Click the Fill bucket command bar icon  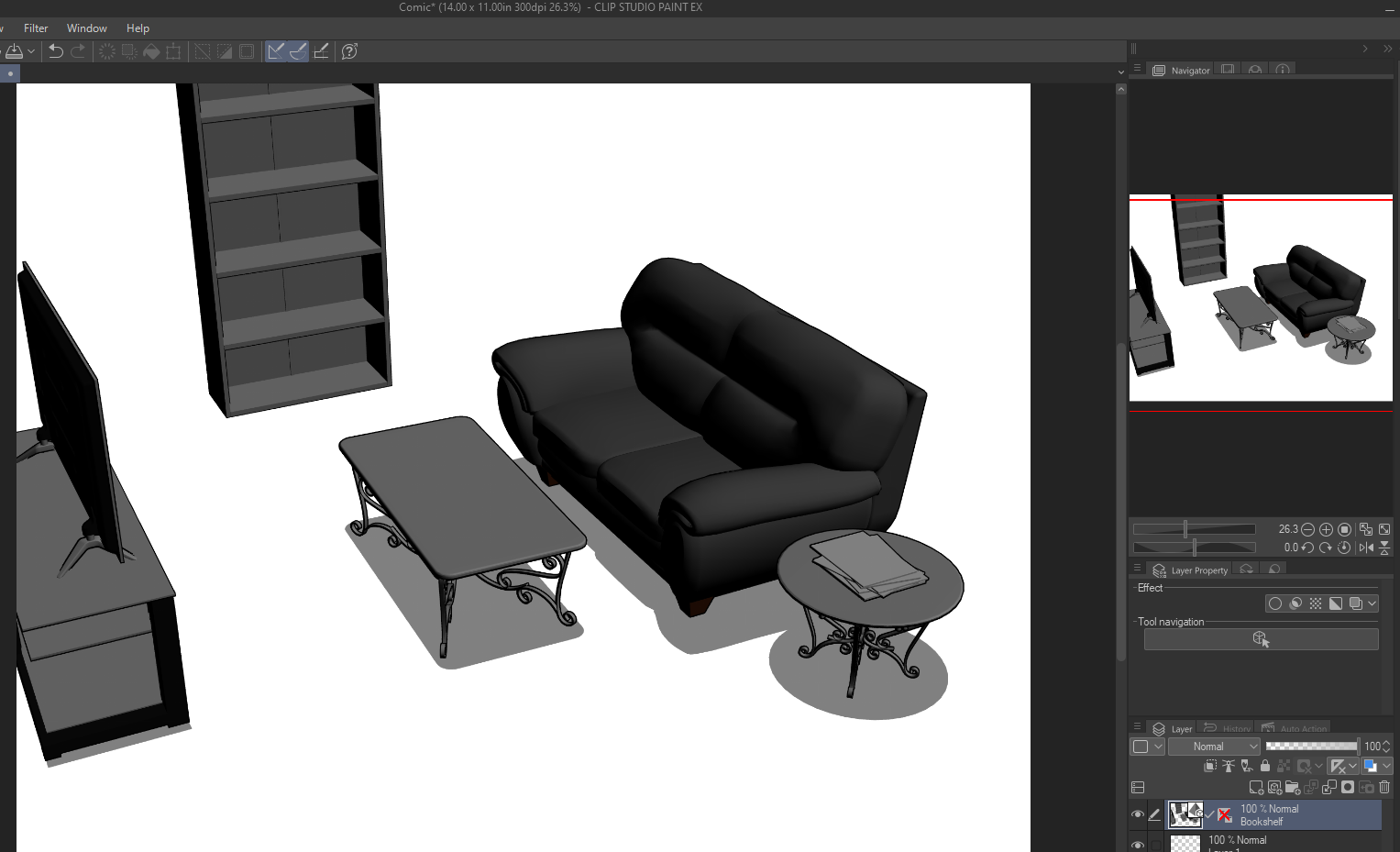(x=151, y=51)
